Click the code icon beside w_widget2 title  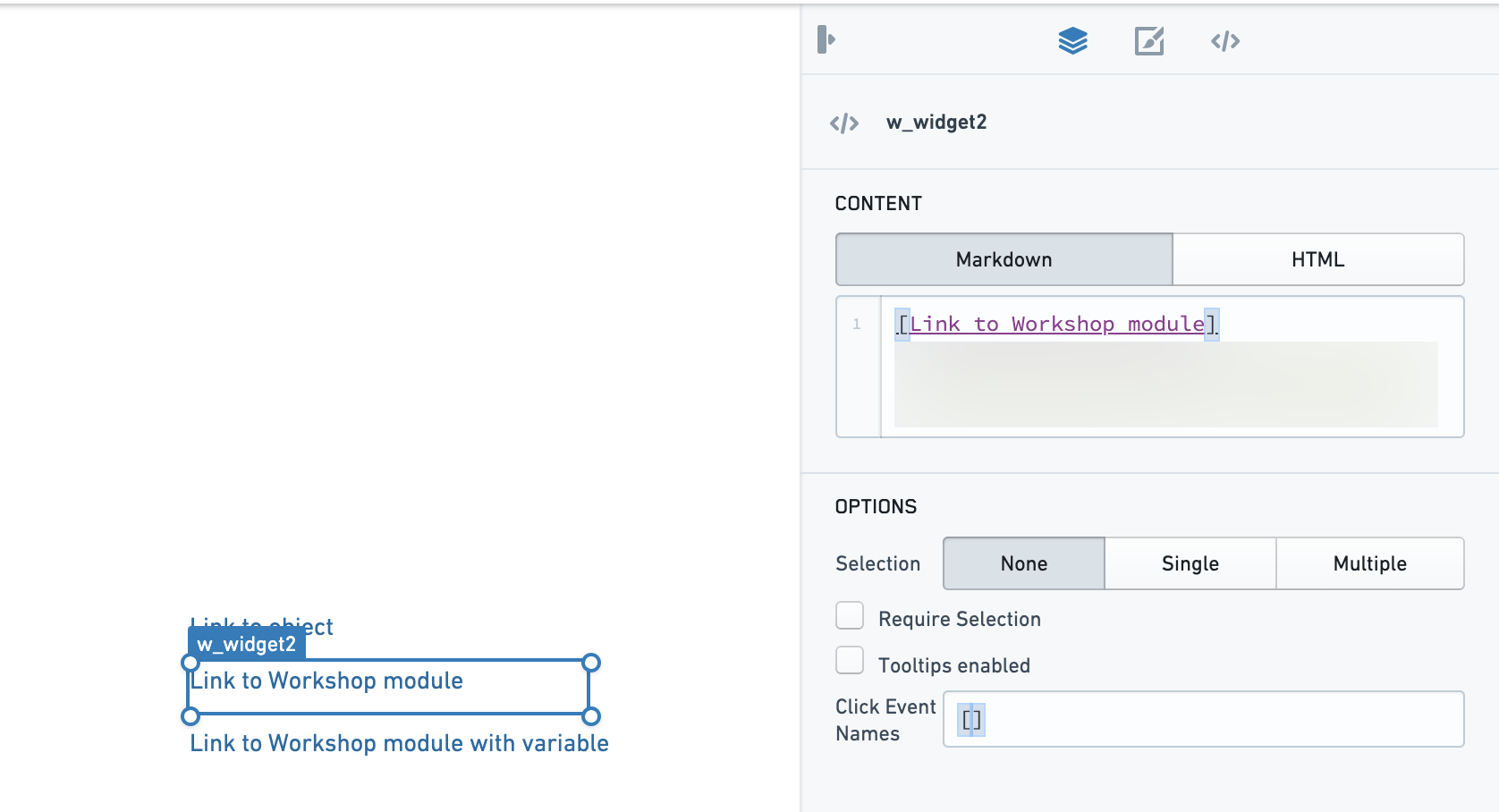pyautogui.click(x=844, y=123)
